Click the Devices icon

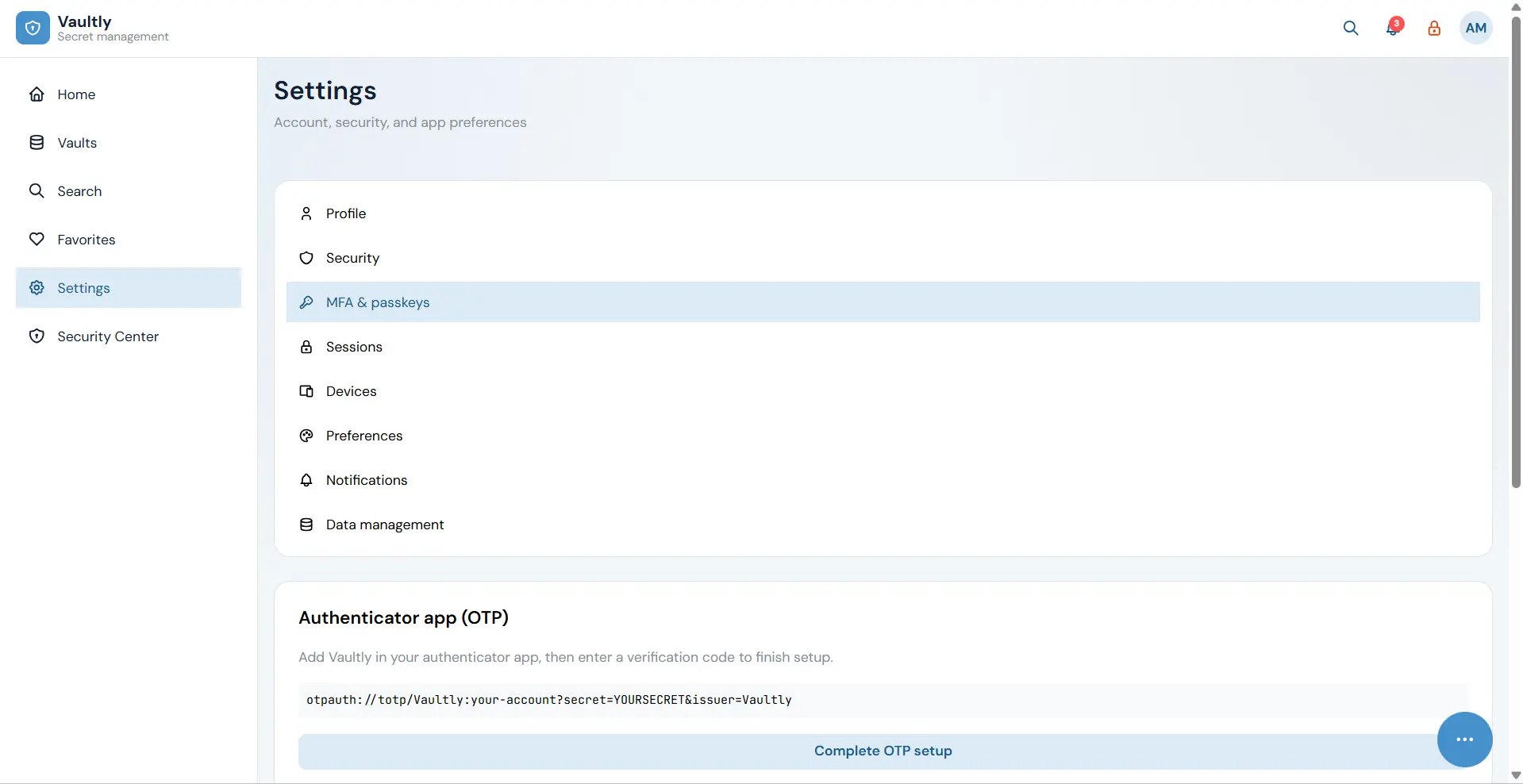306,391
